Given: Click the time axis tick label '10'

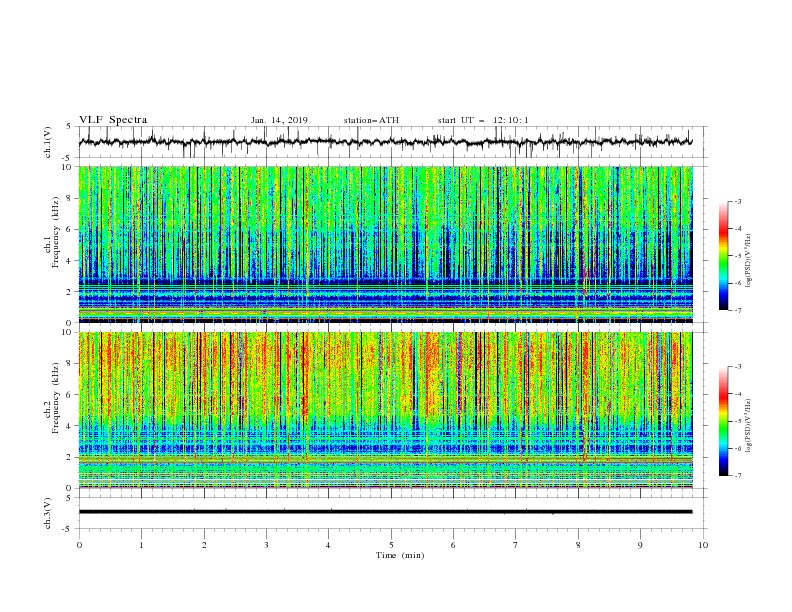Looking at the screenshot, I should tap(703, 545).
